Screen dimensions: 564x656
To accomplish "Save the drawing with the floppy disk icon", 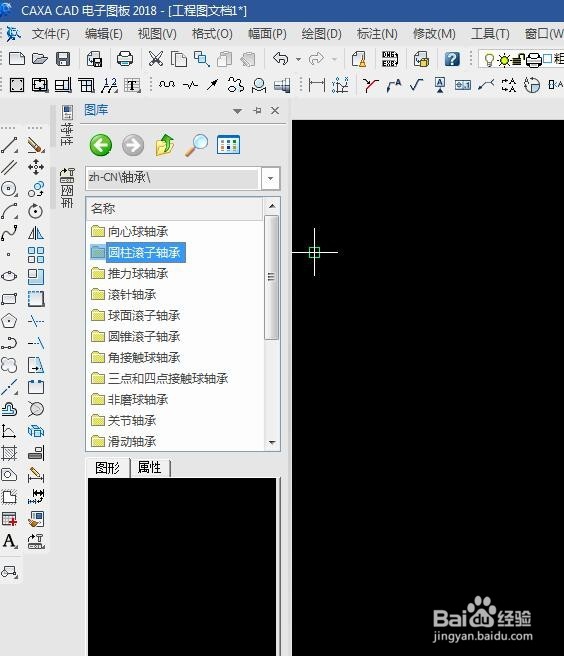I will pyautogui.click(x=63, y=59).
